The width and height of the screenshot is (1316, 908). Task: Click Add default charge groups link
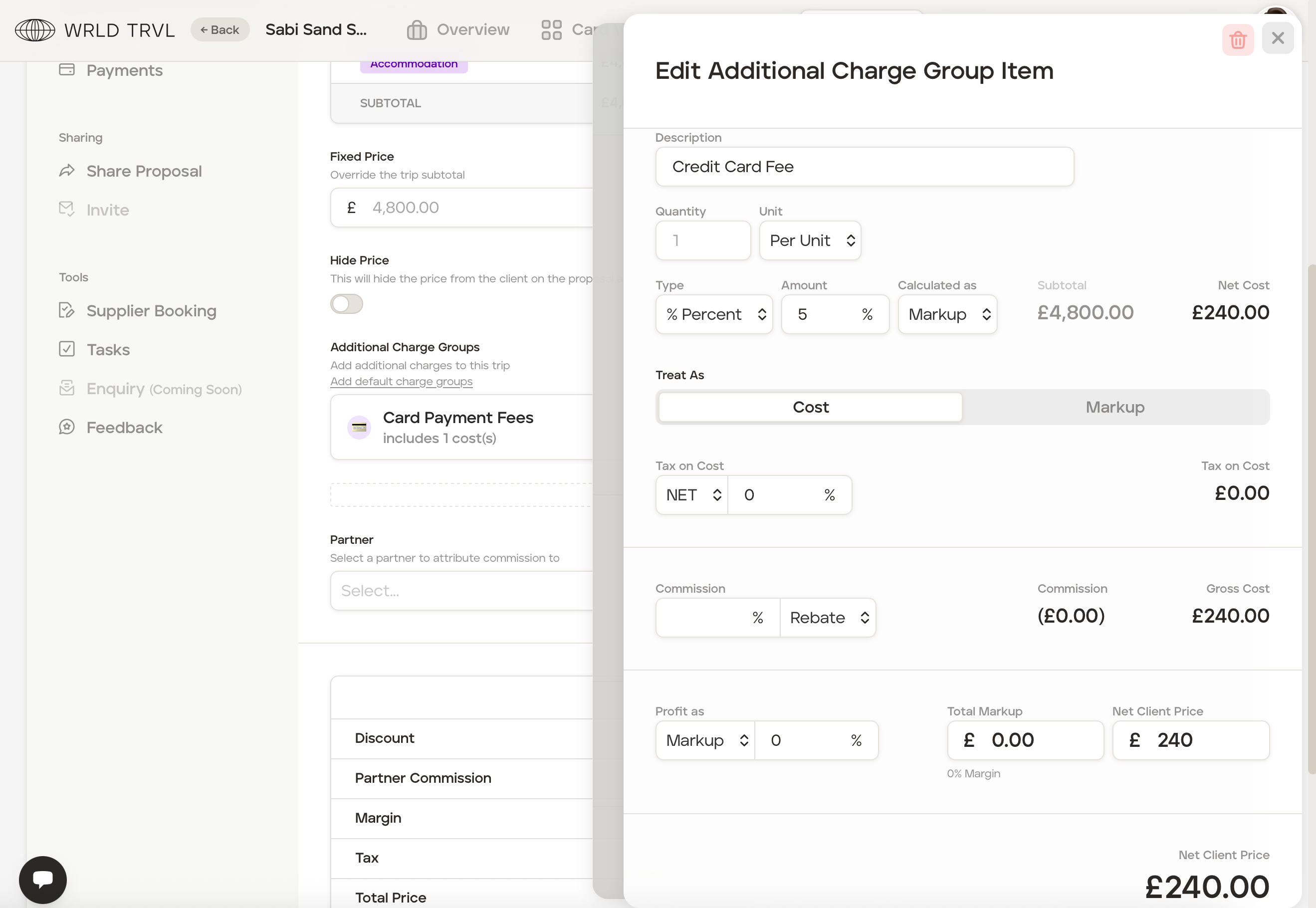pyautogui.click(x=401, y=382)
